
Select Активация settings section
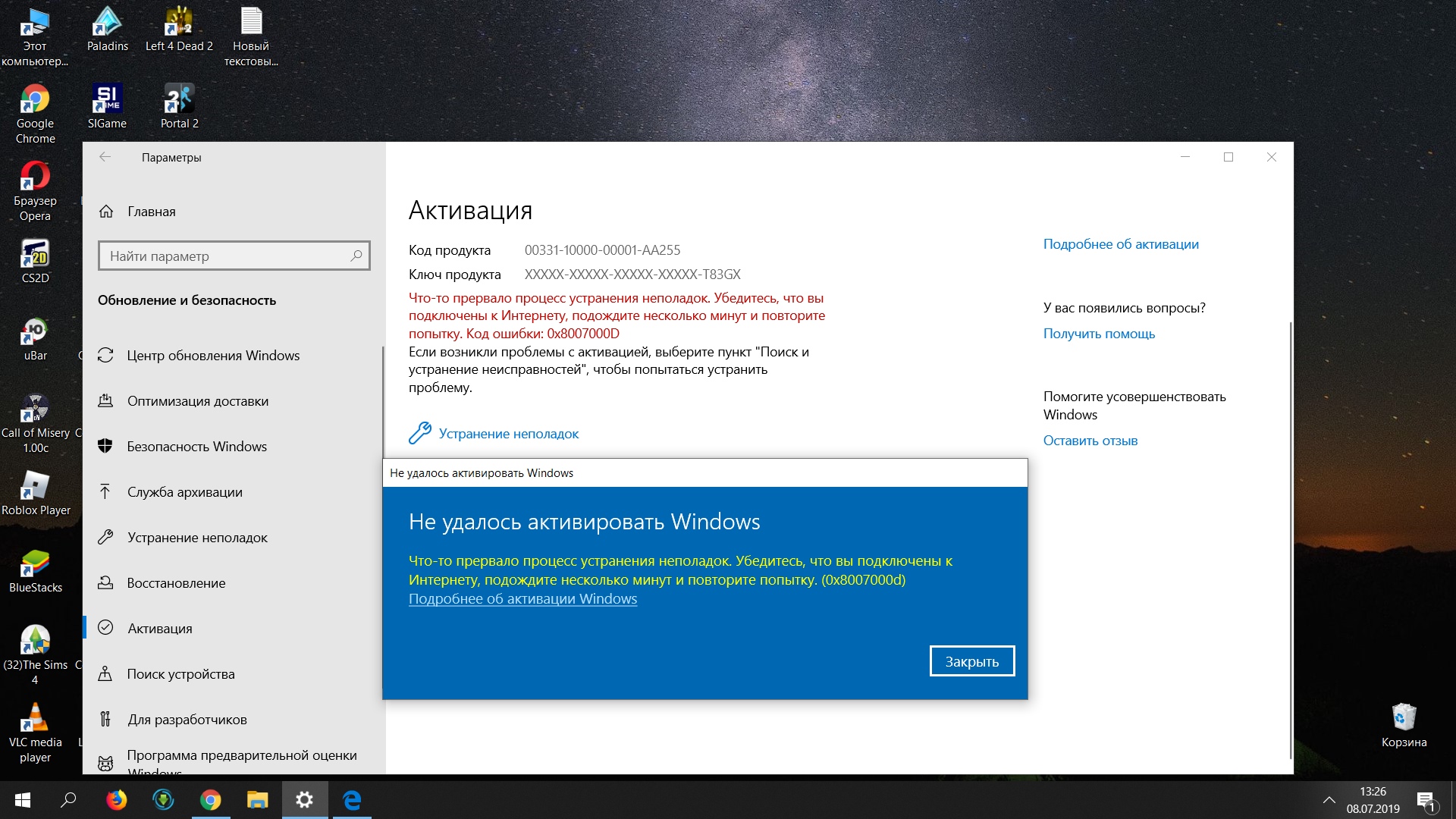click(159, 627)
